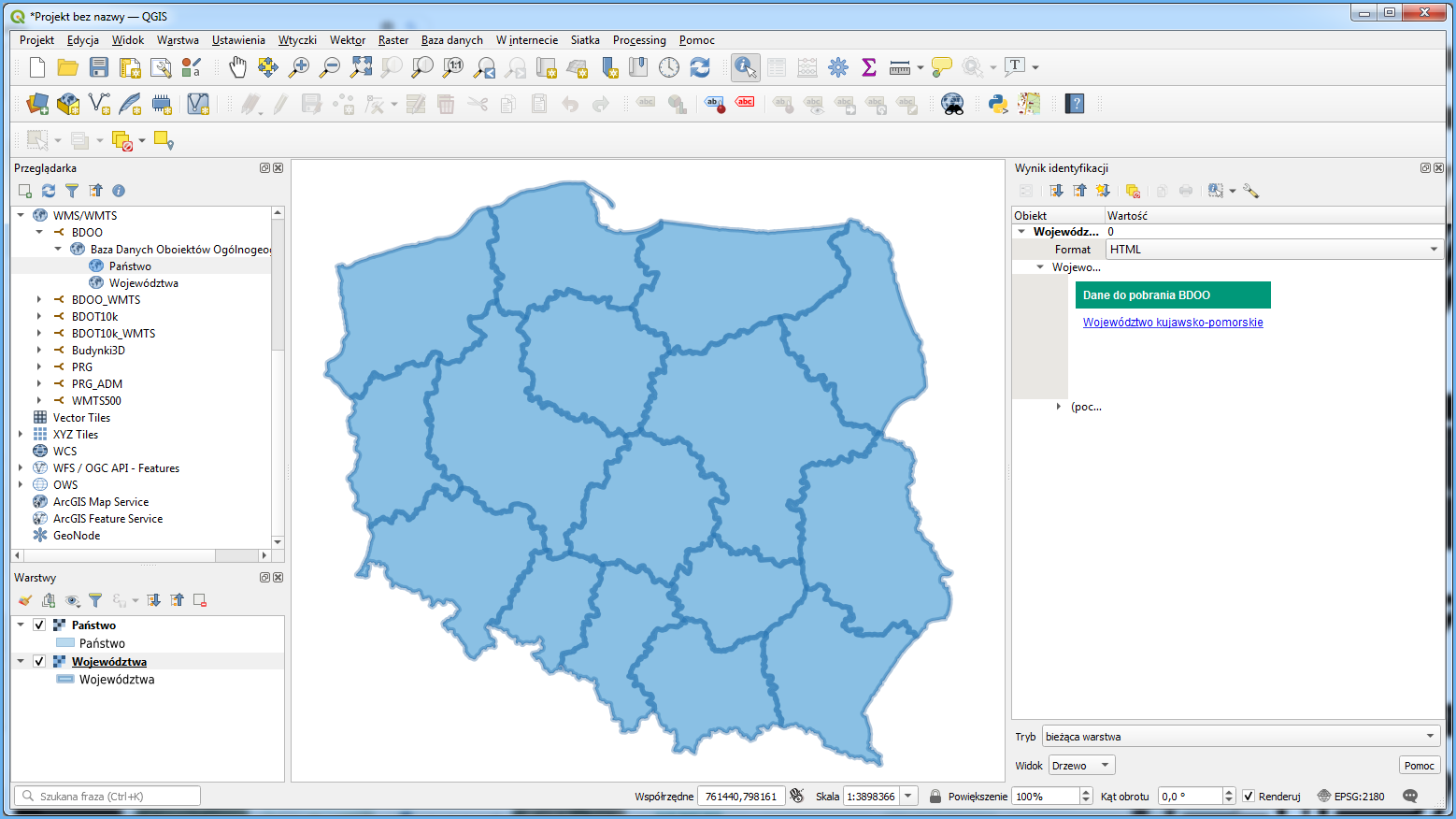Open the Siatka menu
The width and height of the screenshot is (1456, 819).
pos(585,40)
